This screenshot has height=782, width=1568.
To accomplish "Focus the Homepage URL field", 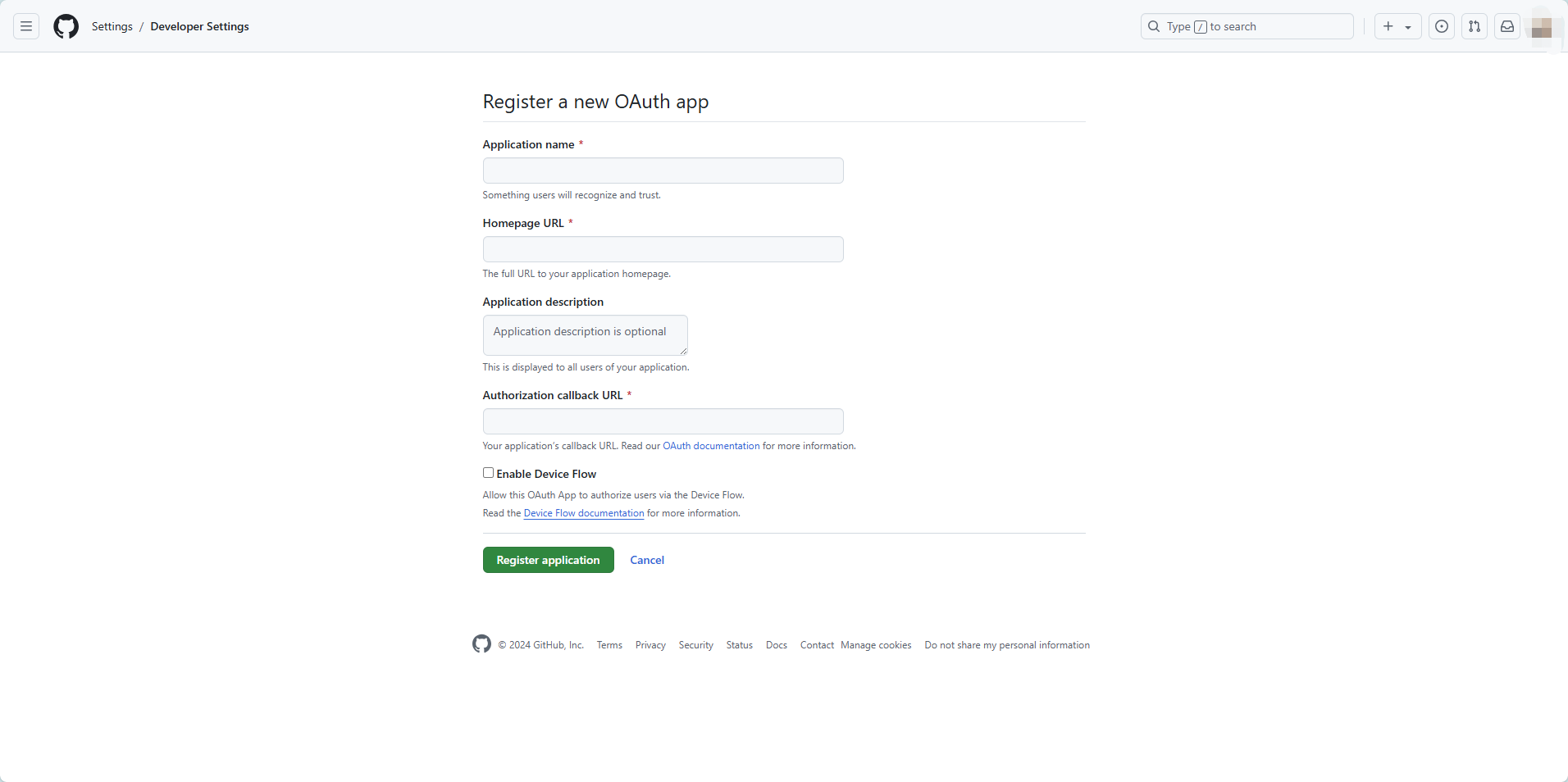I will tap(663, 249).
